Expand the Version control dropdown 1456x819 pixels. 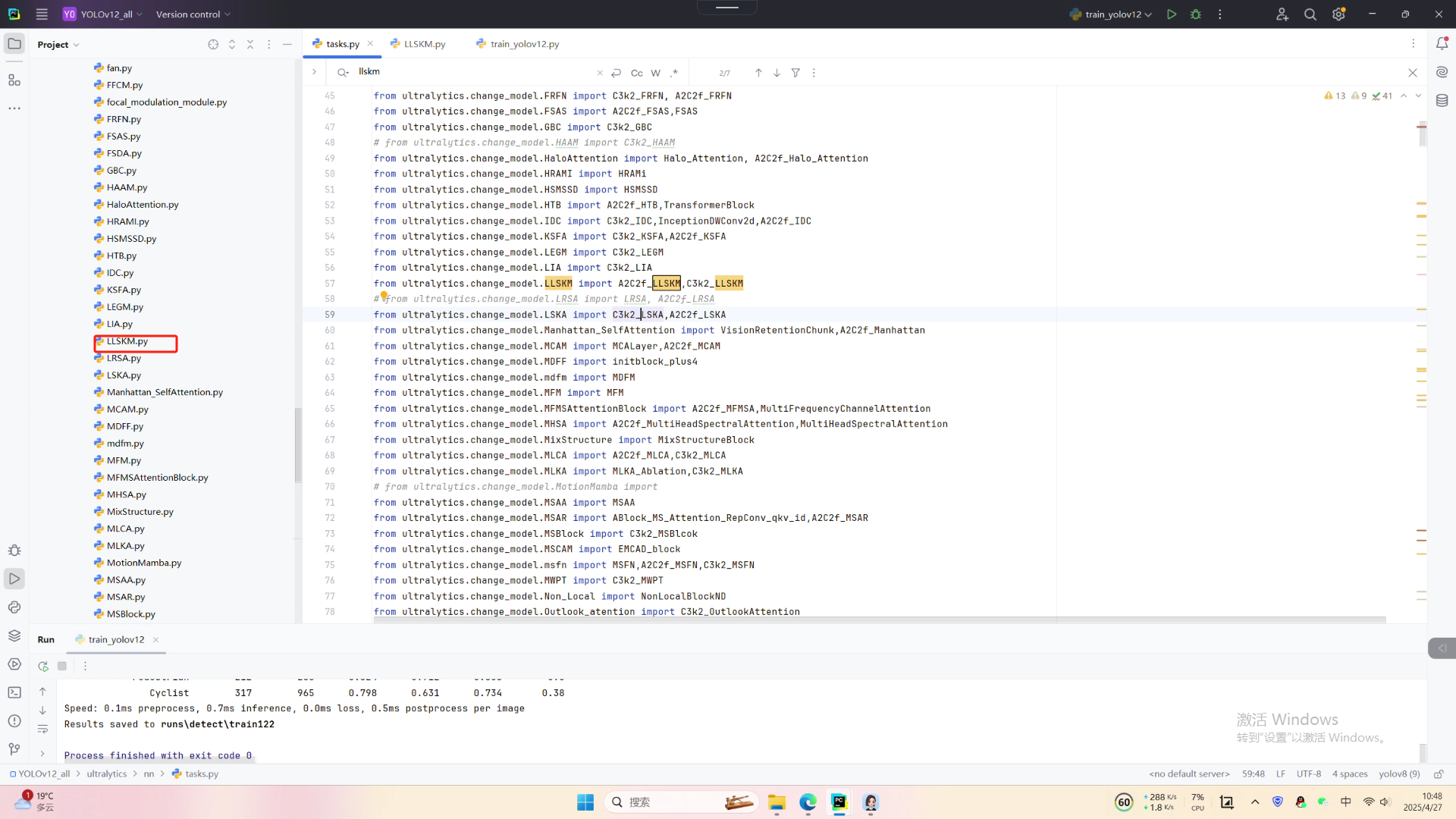[193, 14]
